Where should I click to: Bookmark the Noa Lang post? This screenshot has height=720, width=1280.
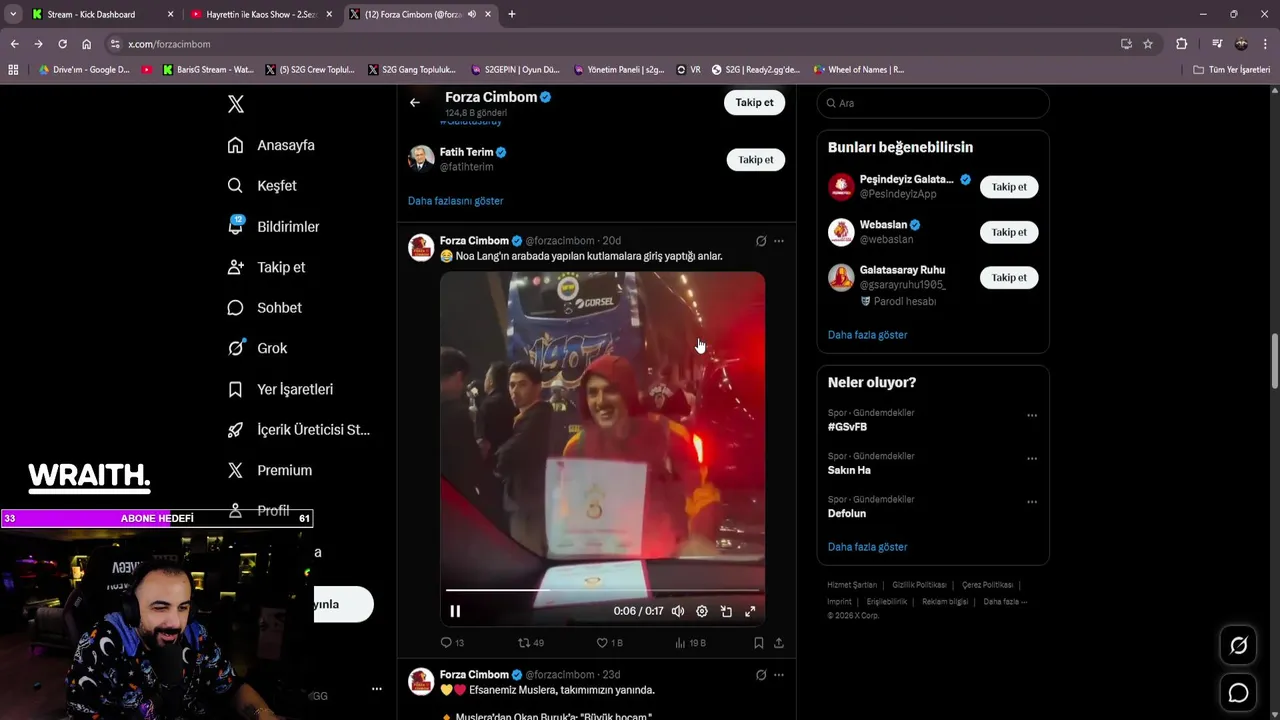pos(759,643)
